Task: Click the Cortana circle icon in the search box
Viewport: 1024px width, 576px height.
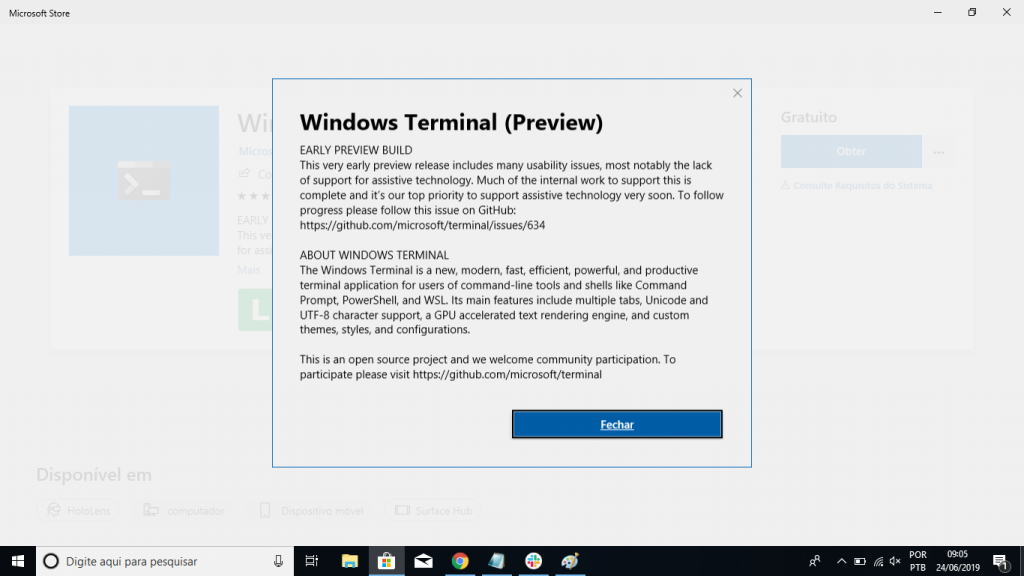Action: (x=51, y=561)
